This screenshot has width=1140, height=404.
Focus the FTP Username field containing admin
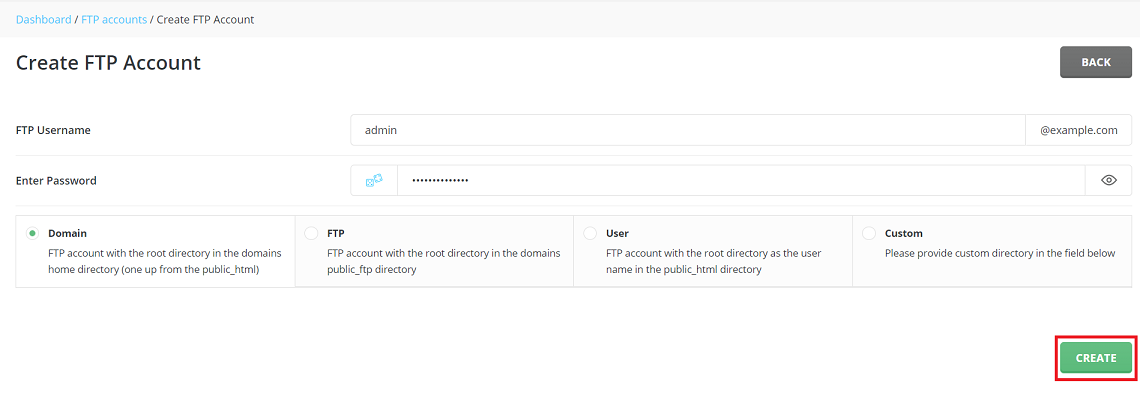(x=687, y=130)
